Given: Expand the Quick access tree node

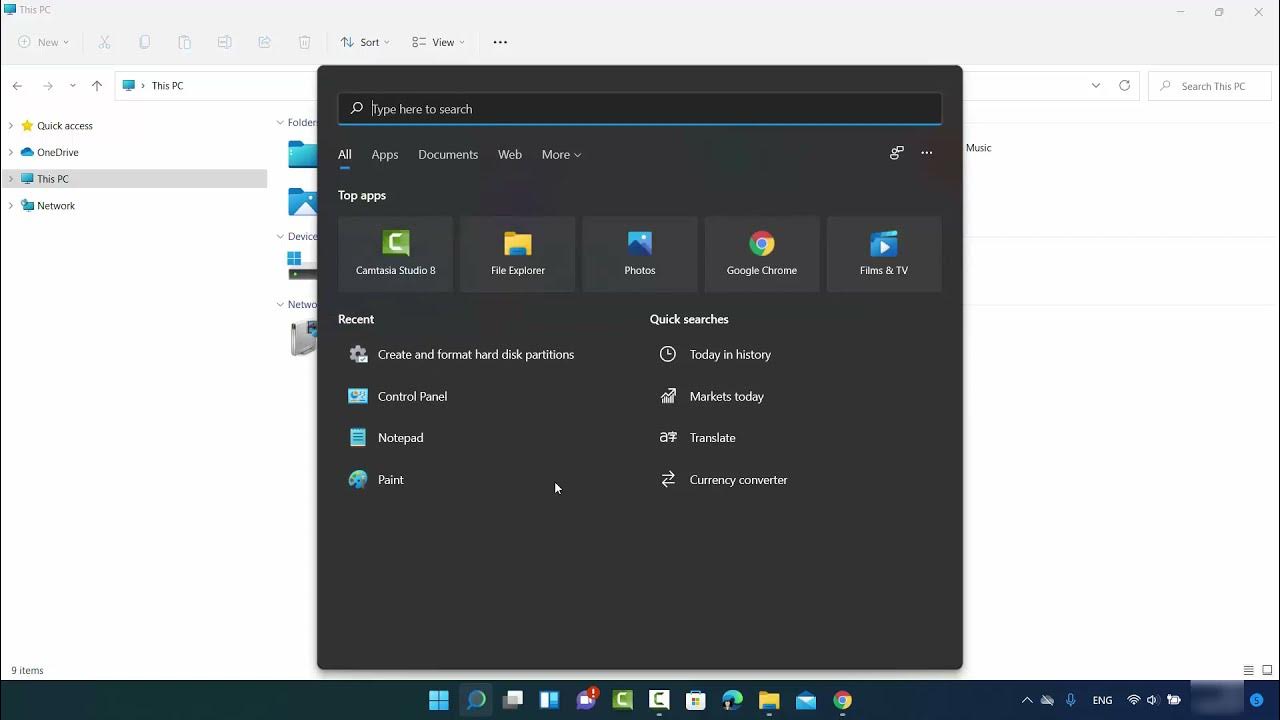Looking at the screenshot, I should tap(10, 126).
